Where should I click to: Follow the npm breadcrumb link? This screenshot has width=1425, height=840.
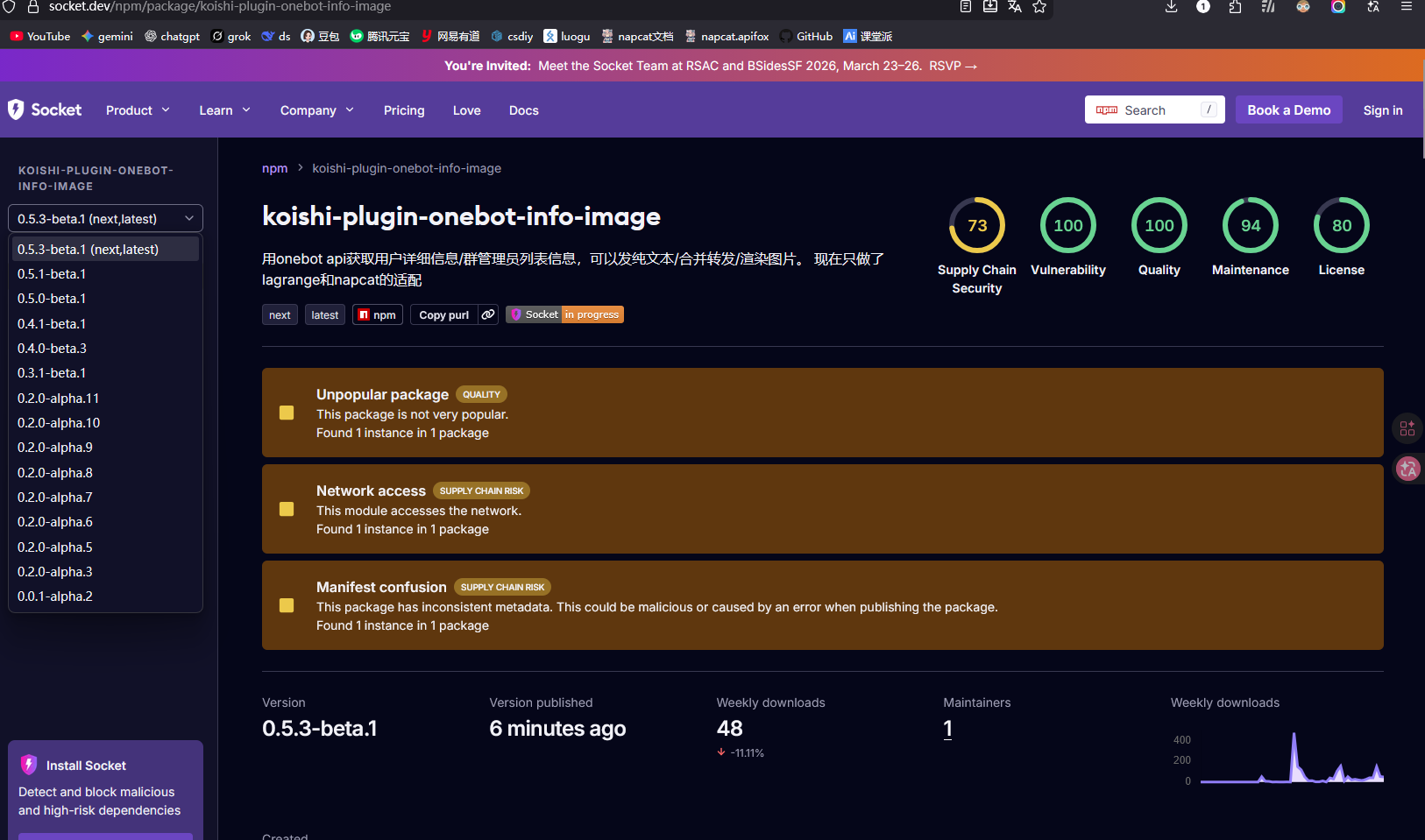(x=274, y=168)
